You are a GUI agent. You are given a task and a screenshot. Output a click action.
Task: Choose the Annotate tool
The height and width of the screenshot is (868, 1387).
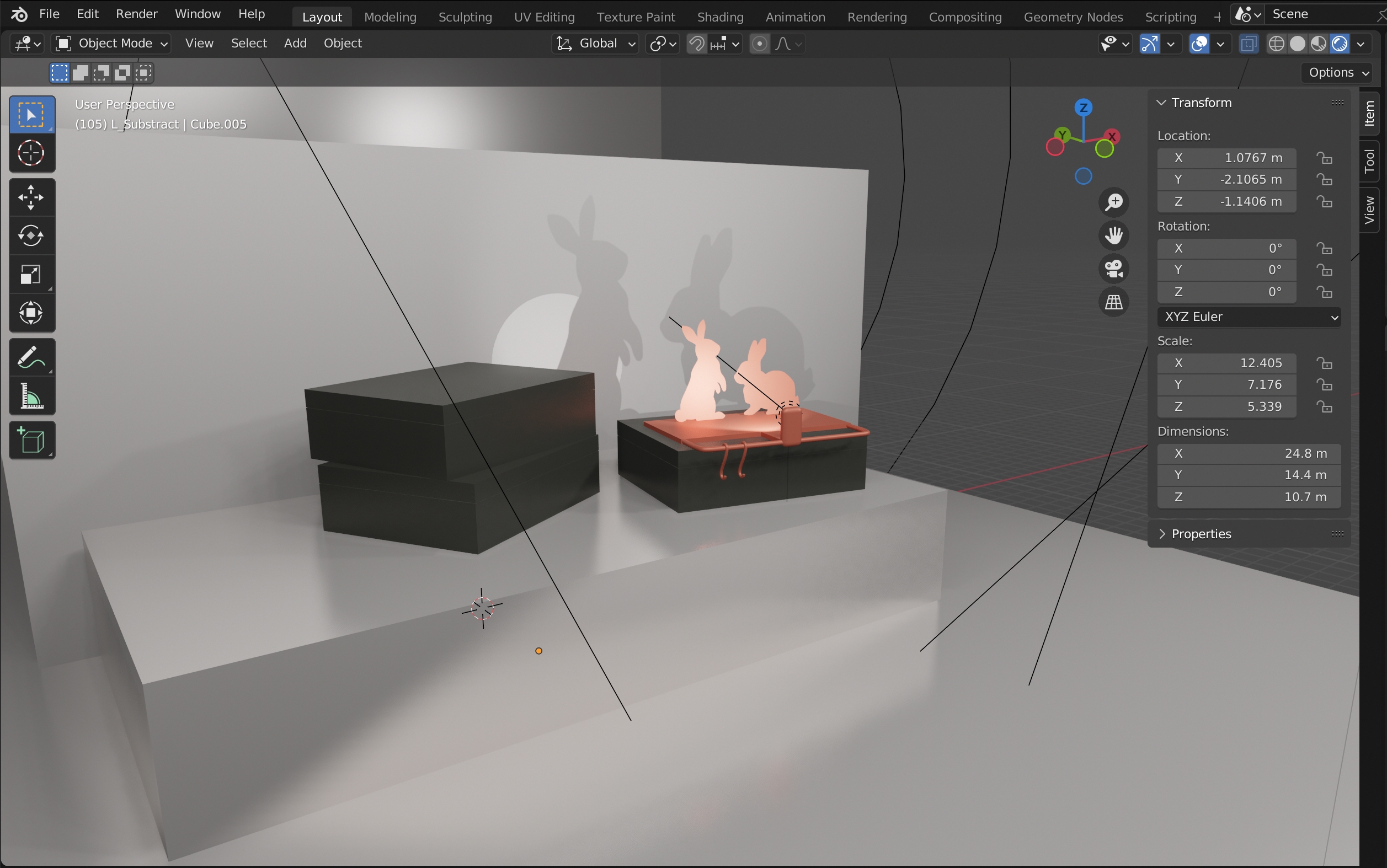point(31,358)
